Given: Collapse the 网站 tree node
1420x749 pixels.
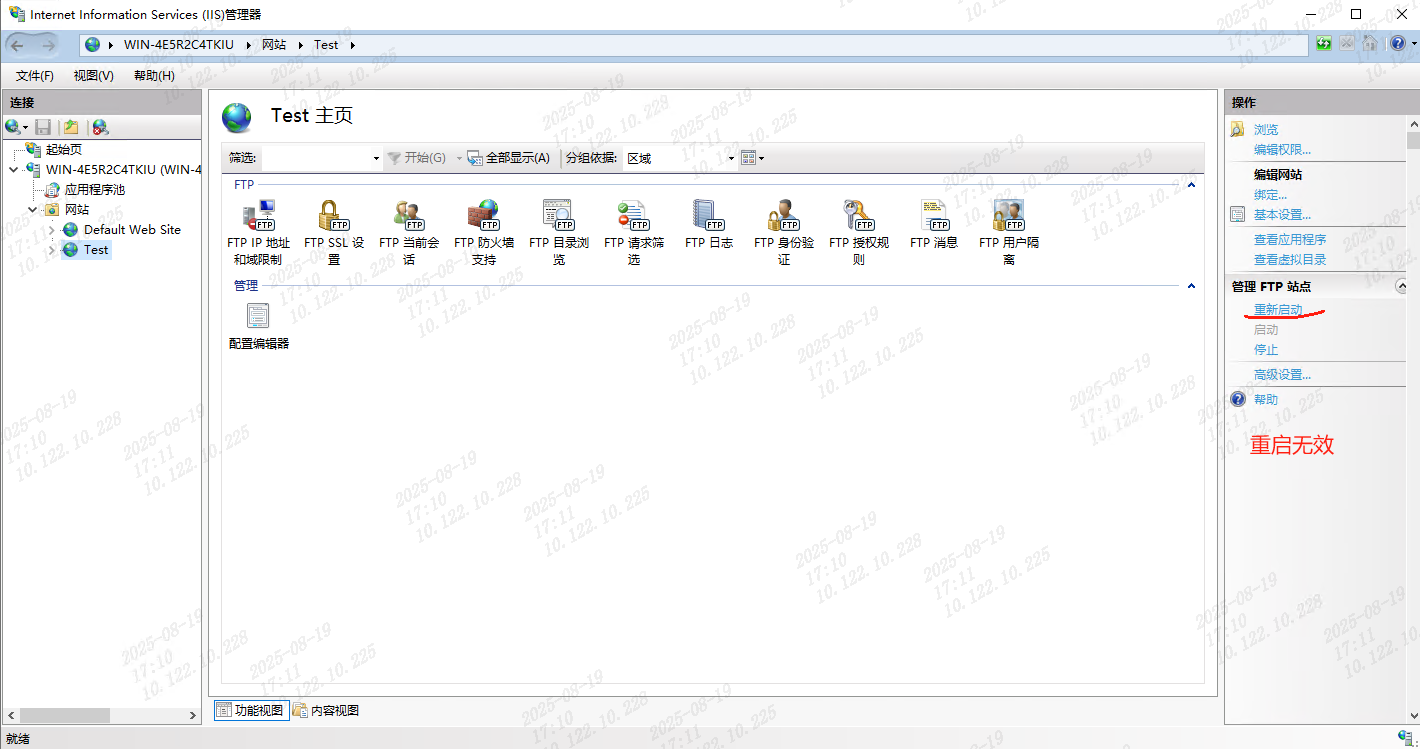Looking at the screenshot, I should pyautogui.click(x=32, y=210).
